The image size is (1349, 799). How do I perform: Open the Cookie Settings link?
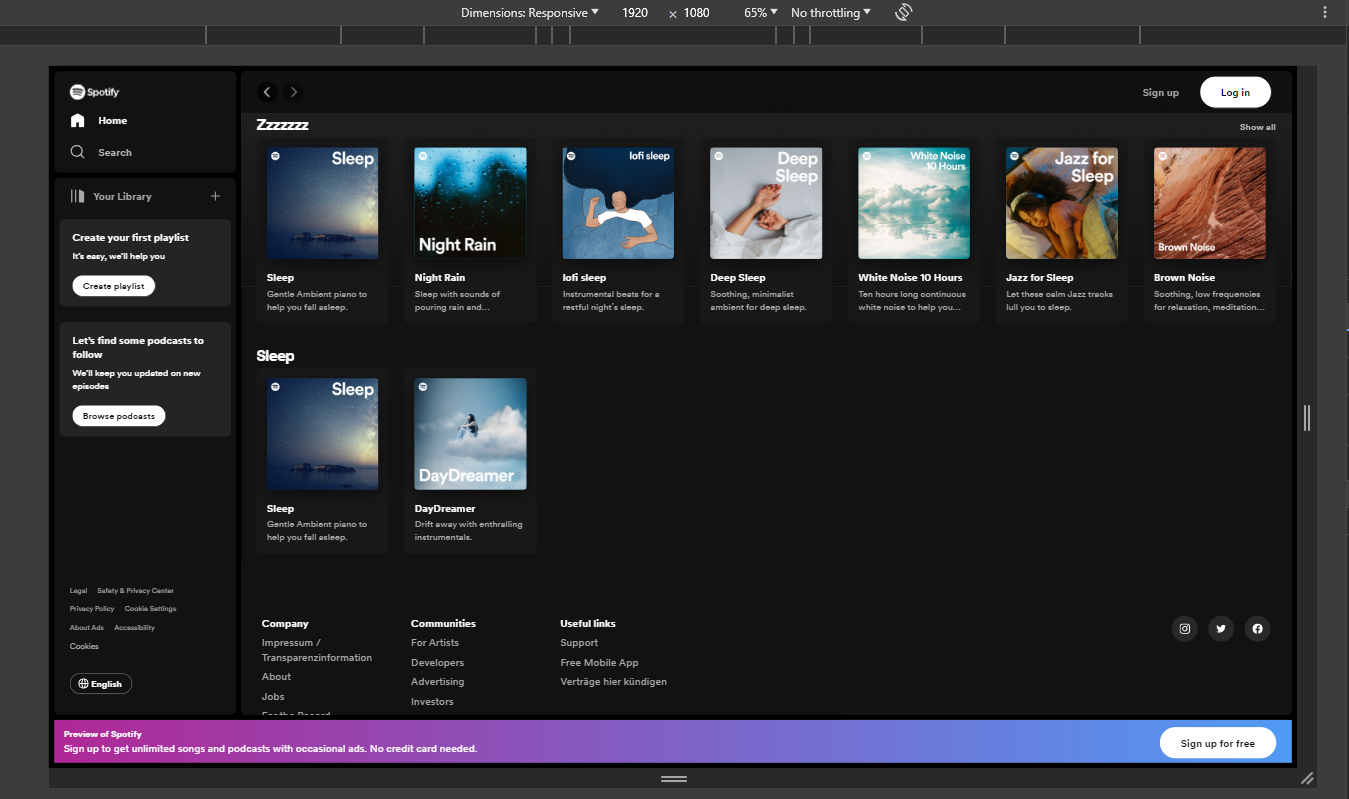point(150,609)
